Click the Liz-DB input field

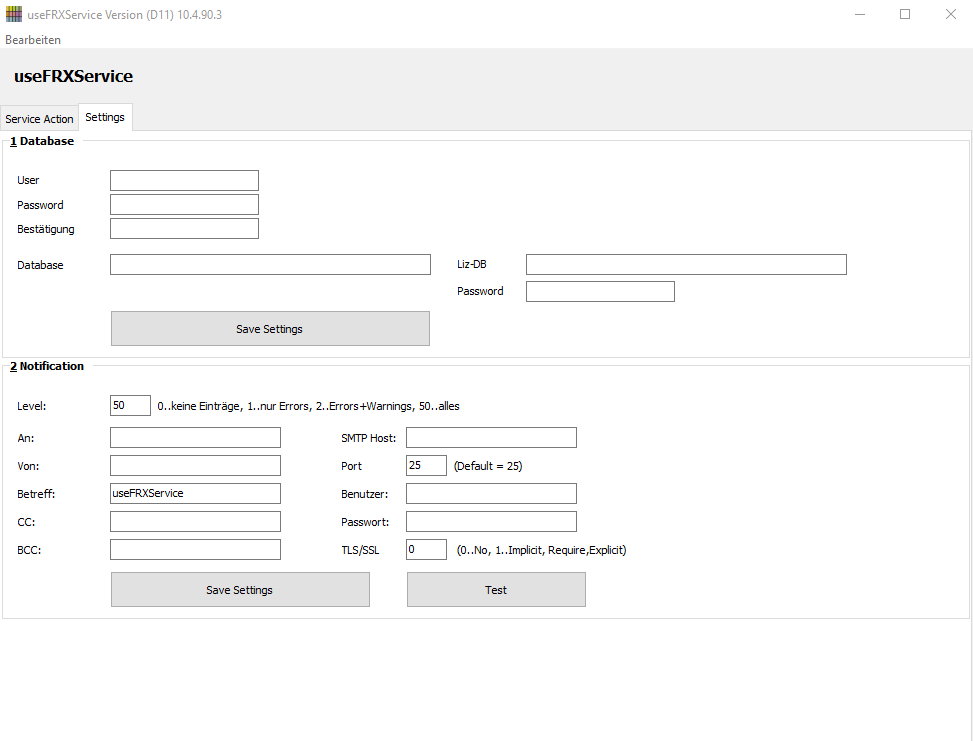click(686, 264)
